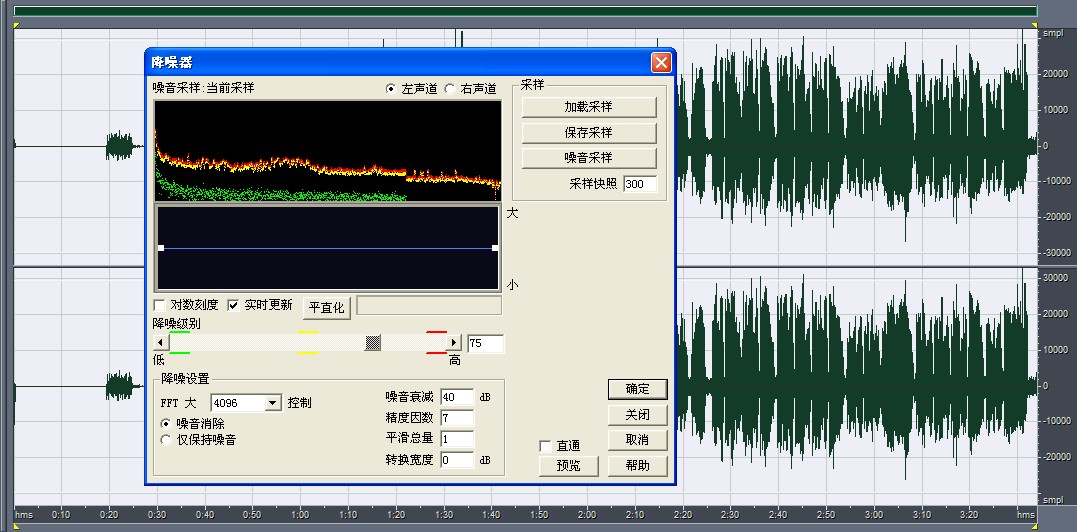The height and width of the screenshot is (532, 1077).
Task: Click the 噪音采样 button
Action: tap(588, 158)
